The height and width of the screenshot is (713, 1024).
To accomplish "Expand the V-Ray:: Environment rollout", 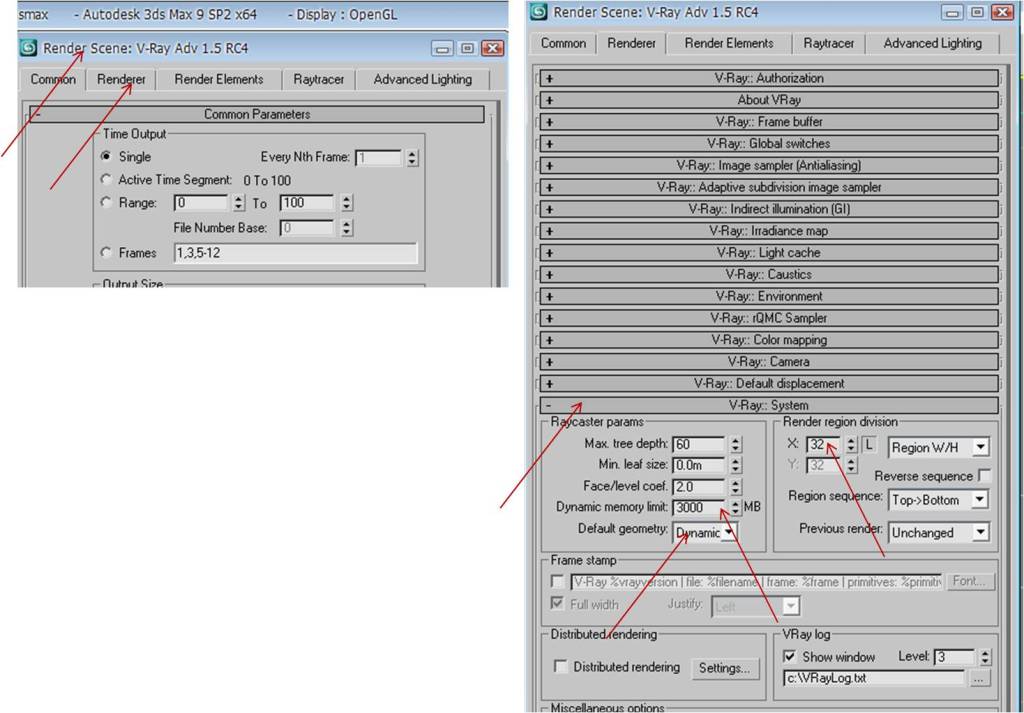I will 769,296.
